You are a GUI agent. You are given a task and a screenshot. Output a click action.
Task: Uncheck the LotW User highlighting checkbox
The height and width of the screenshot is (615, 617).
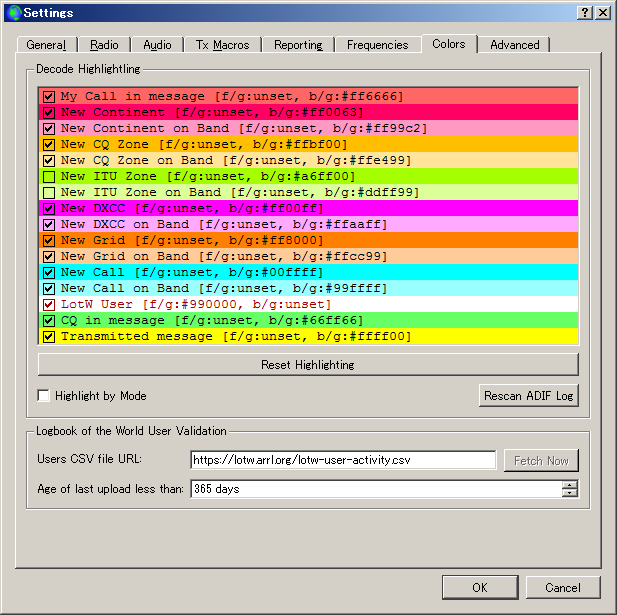point(48,304)
